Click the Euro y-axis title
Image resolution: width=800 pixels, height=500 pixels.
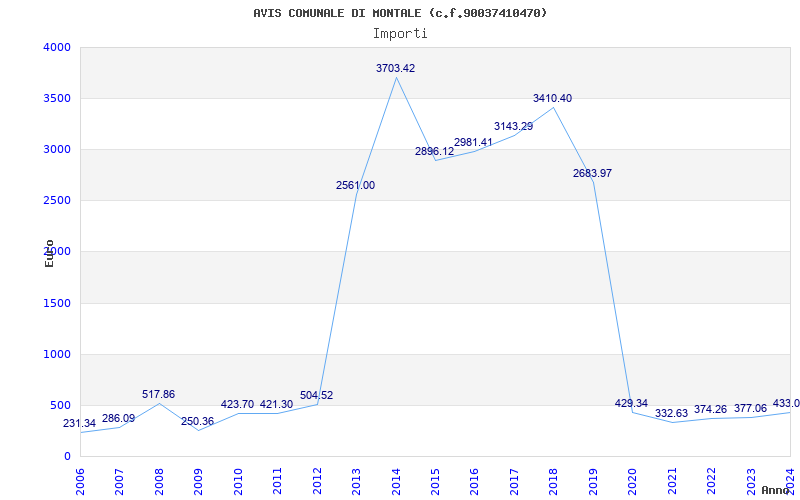[49, 254]
